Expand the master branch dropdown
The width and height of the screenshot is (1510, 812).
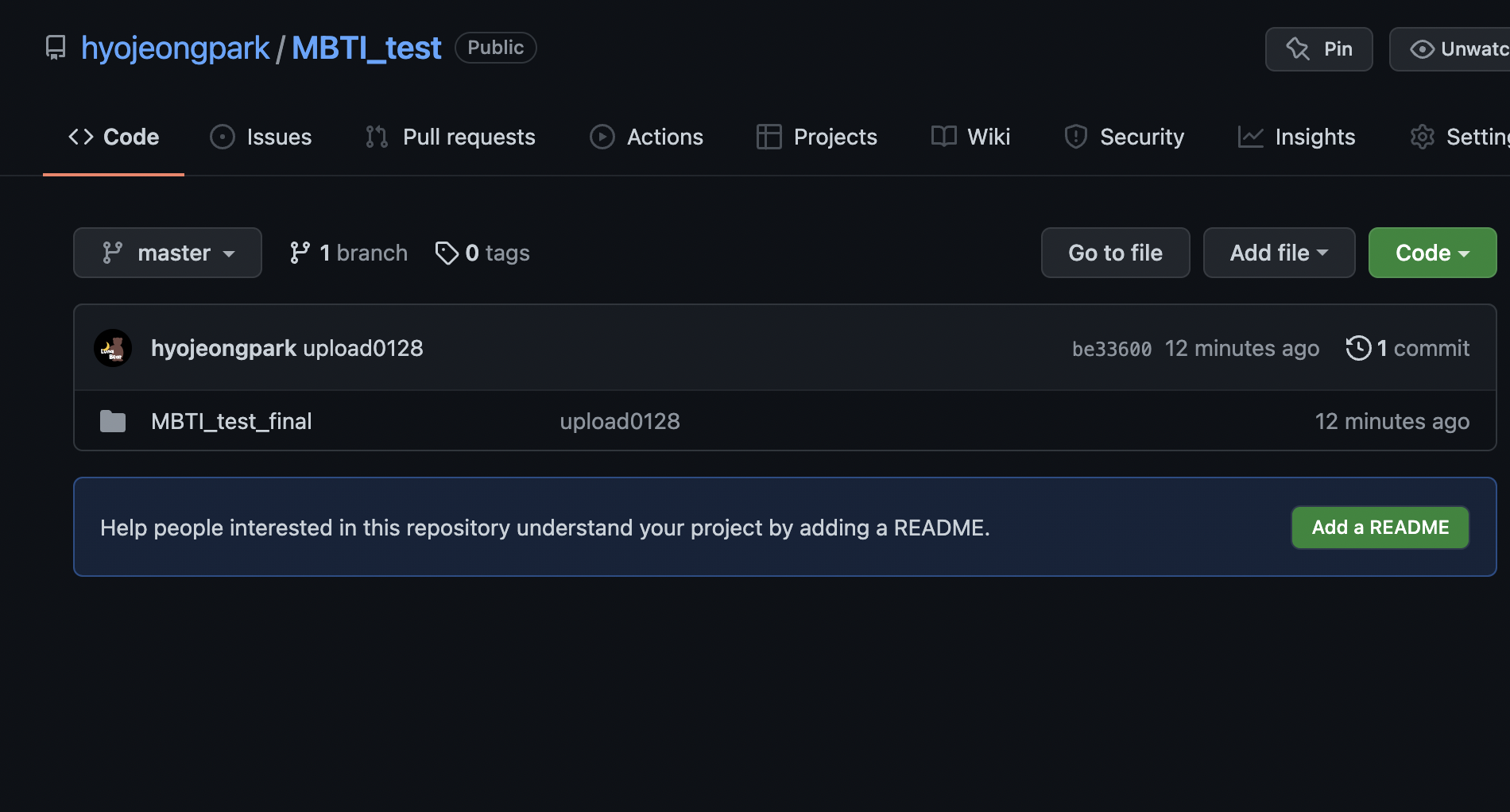[x=168, y=253]
